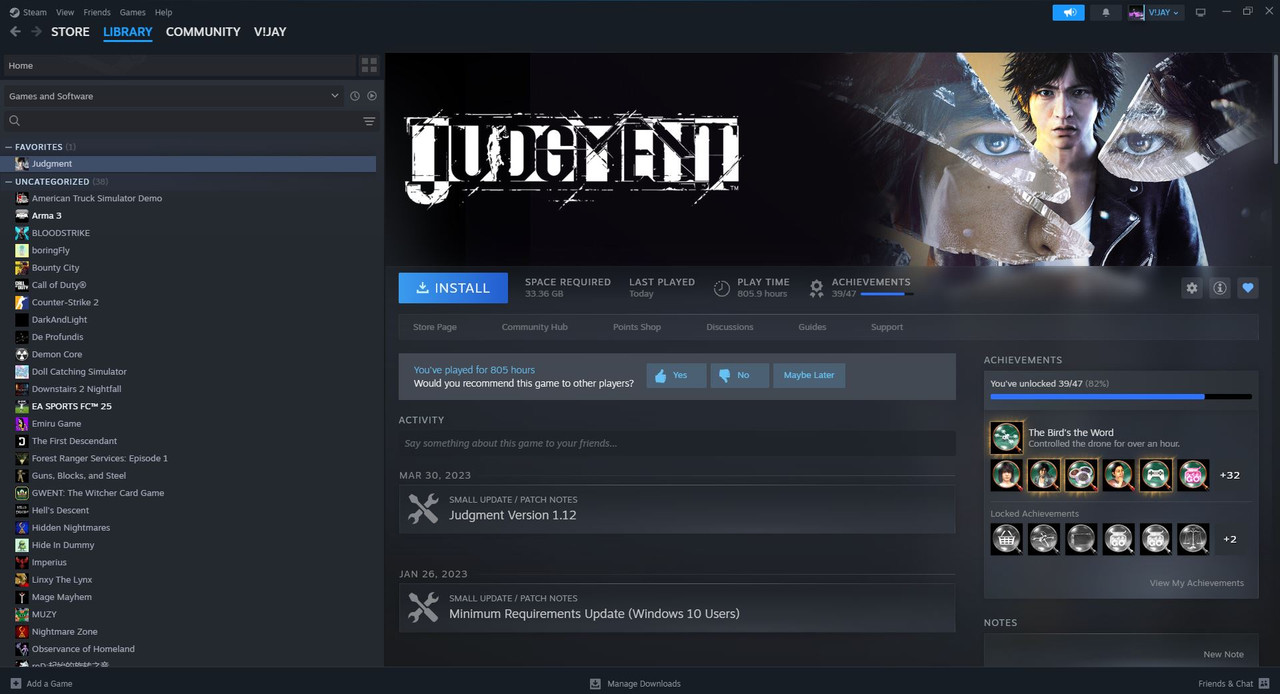1280x694 pixels.
Task: Click the achievements gear-star icon
Action: [816, 288]
